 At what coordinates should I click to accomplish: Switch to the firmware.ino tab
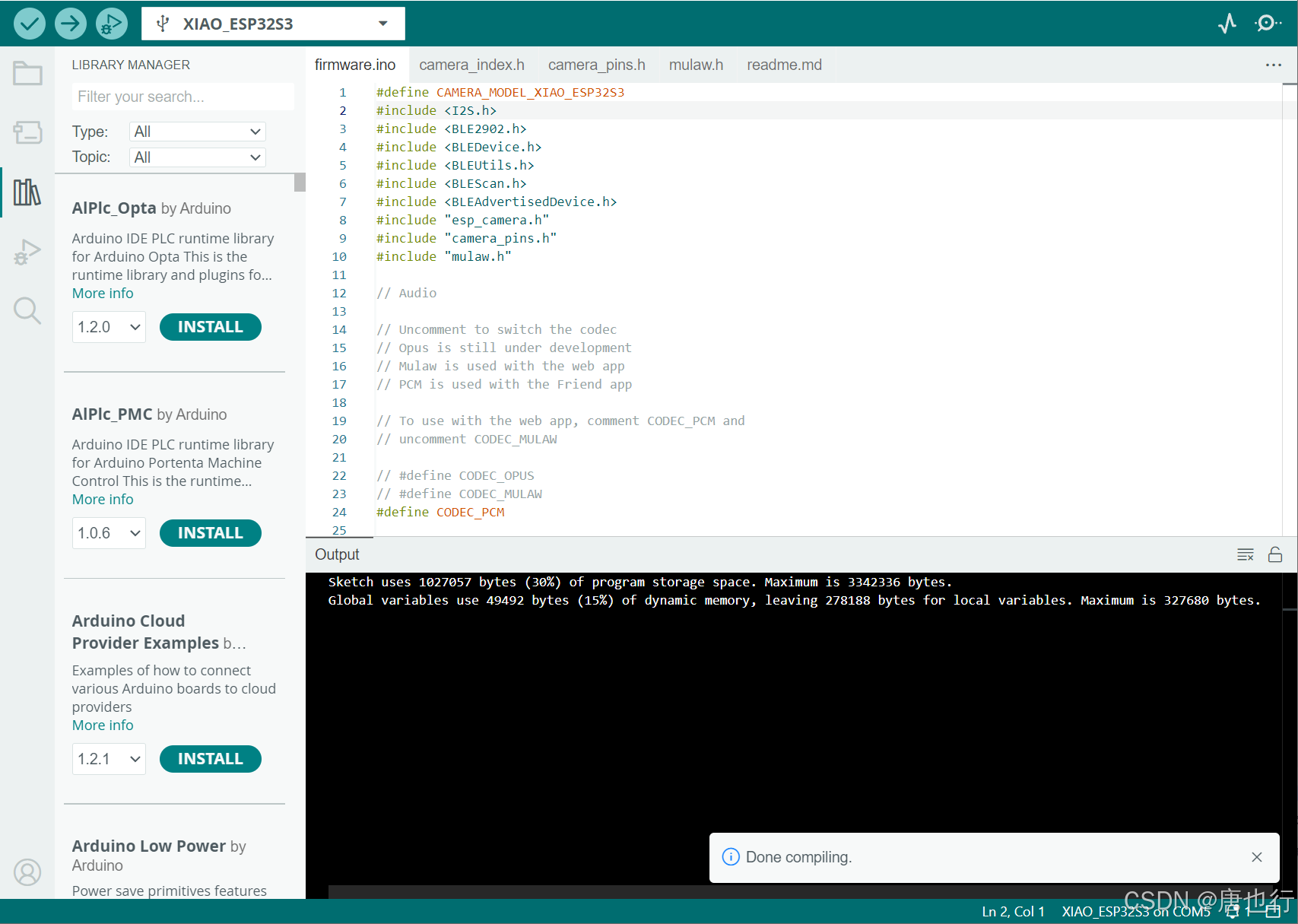355,65
